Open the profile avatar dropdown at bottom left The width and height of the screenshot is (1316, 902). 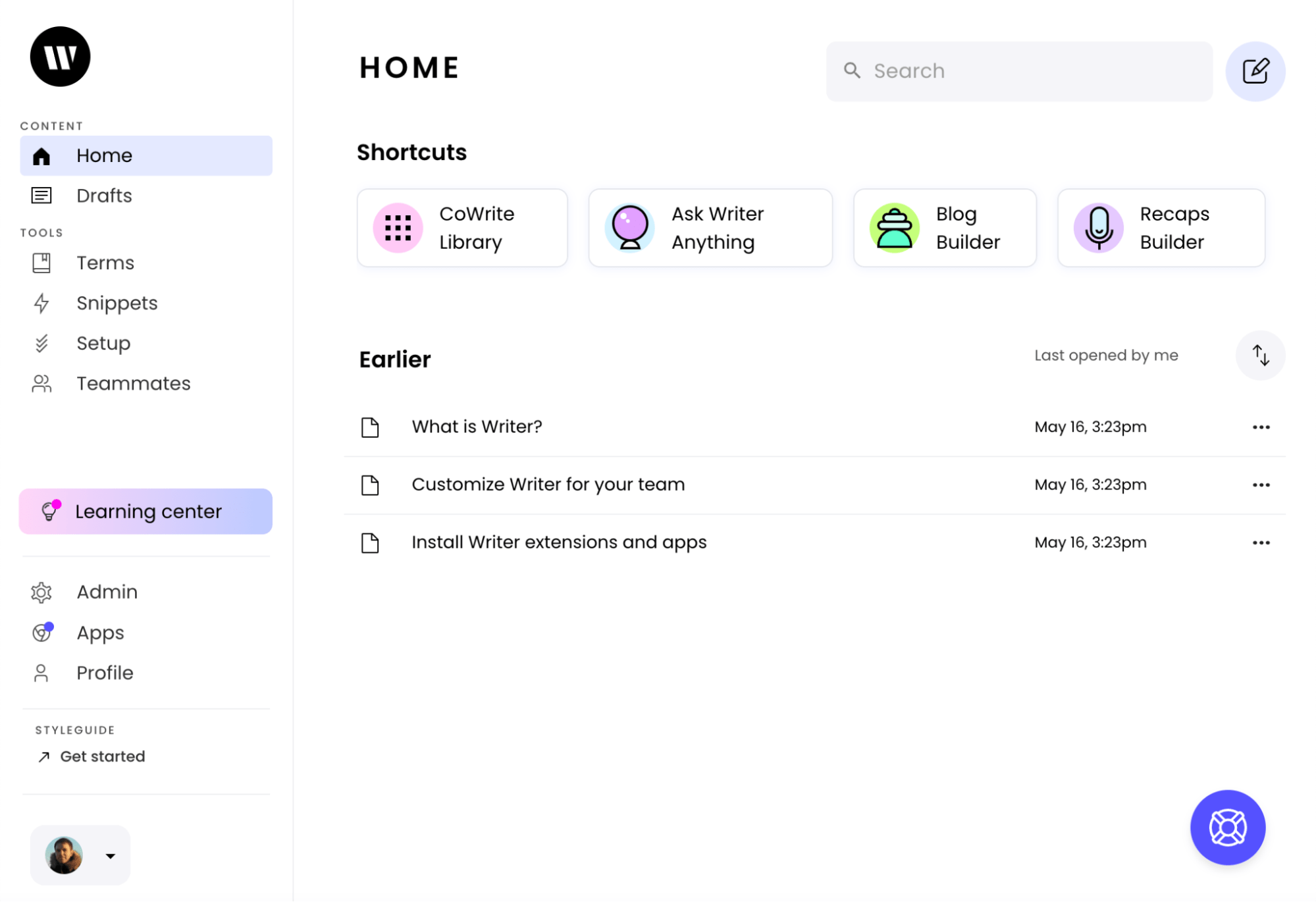tap(80, 855)
